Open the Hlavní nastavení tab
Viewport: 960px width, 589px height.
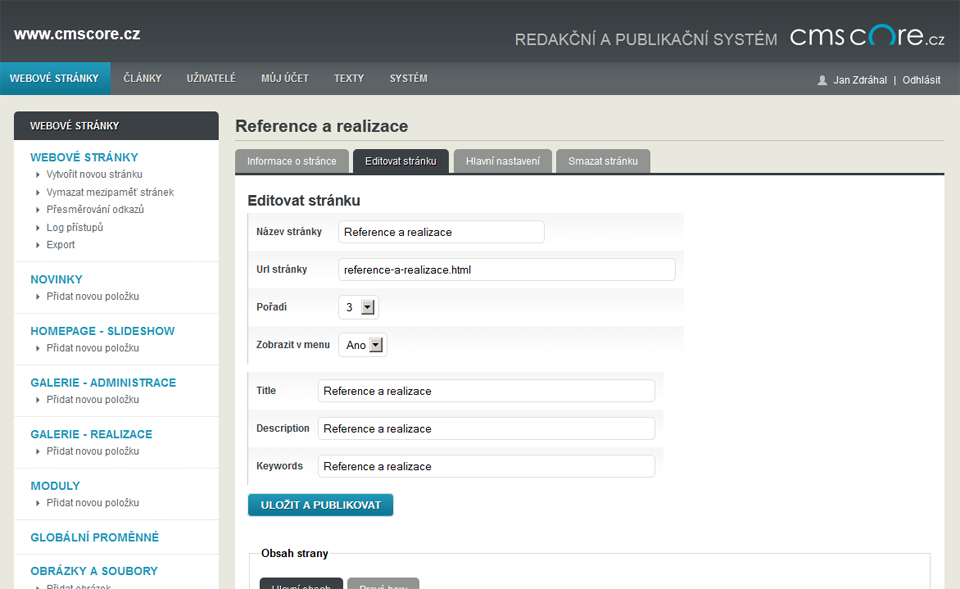(x=503, y=161)
